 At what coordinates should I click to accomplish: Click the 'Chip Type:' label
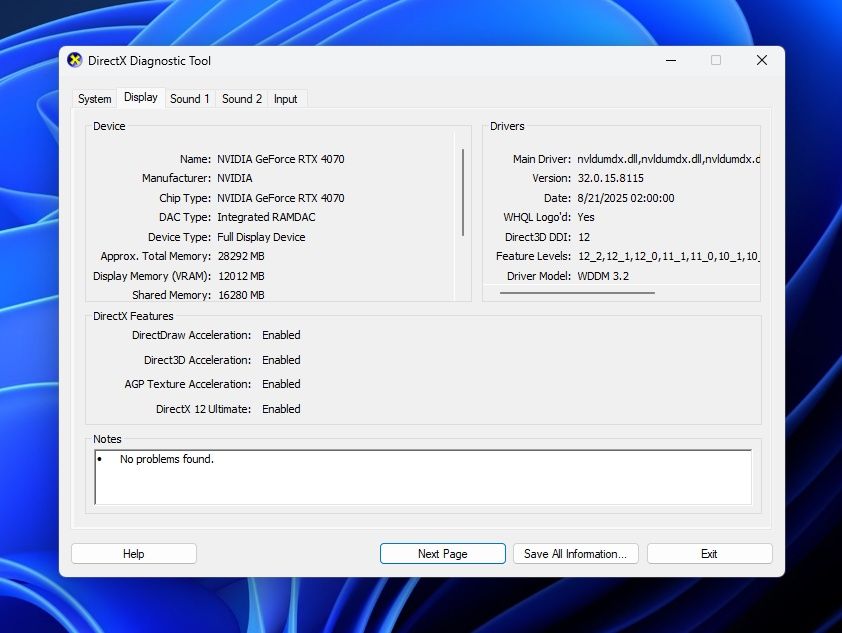(185, 198)
